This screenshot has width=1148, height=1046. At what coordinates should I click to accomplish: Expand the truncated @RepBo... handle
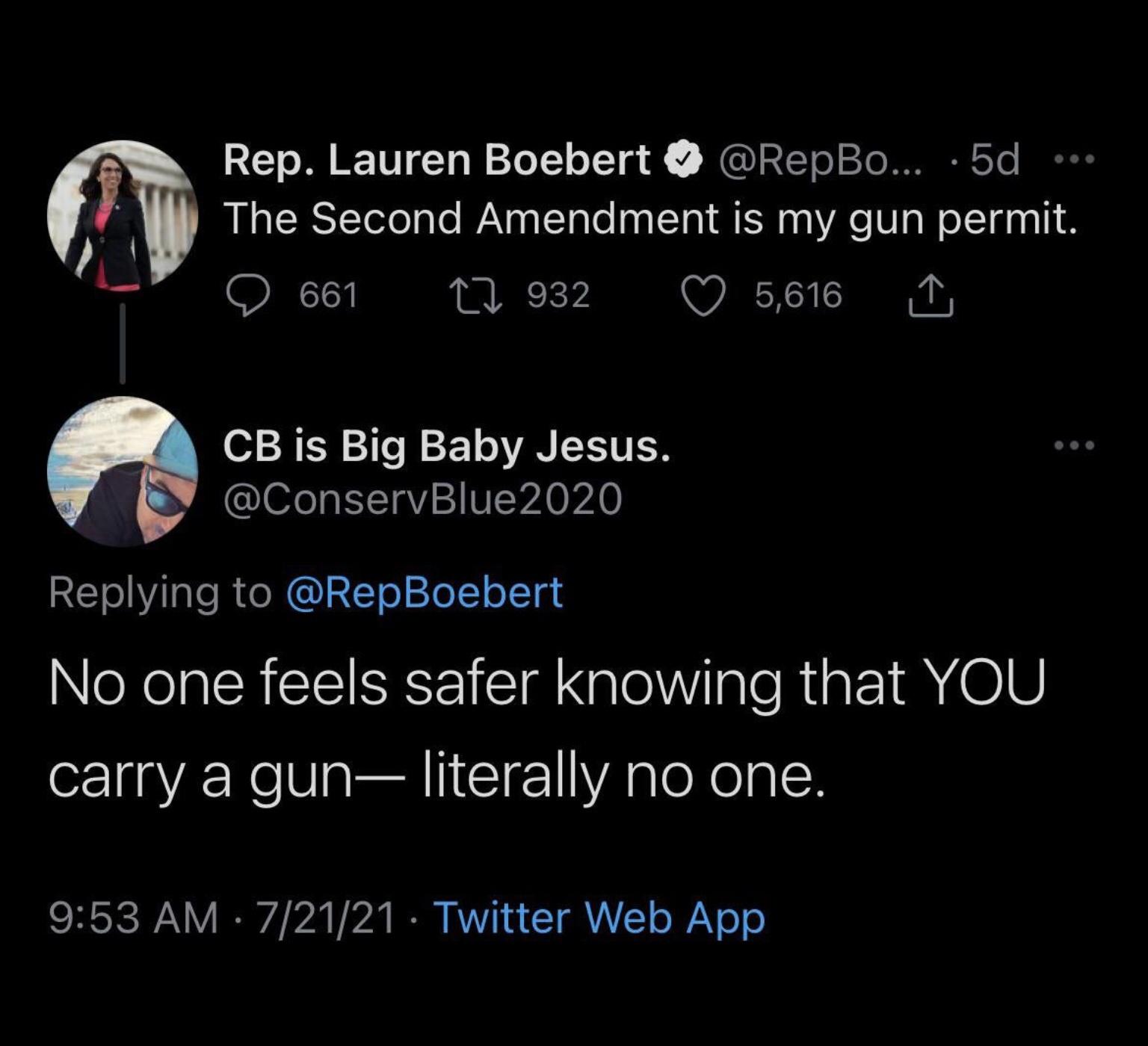coord(818,160)
